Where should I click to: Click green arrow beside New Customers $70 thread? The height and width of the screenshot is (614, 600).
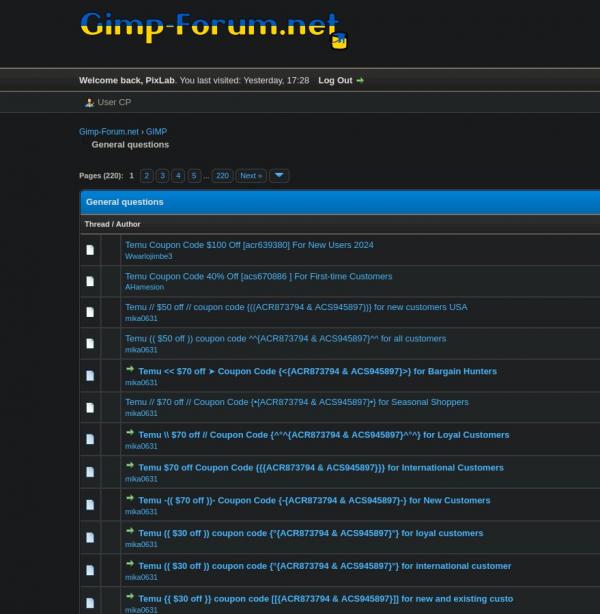130,498
